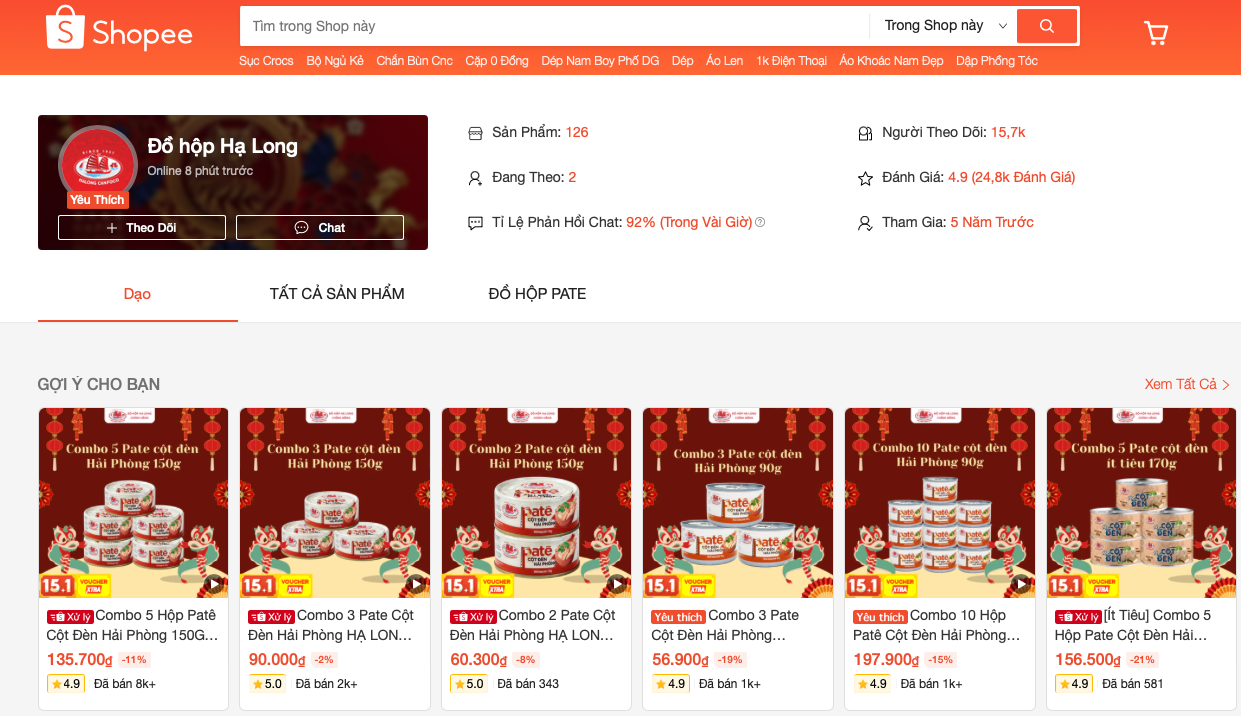1241x716 pixels.
Task: Select the Dạo tab
Action: [137, 294]
